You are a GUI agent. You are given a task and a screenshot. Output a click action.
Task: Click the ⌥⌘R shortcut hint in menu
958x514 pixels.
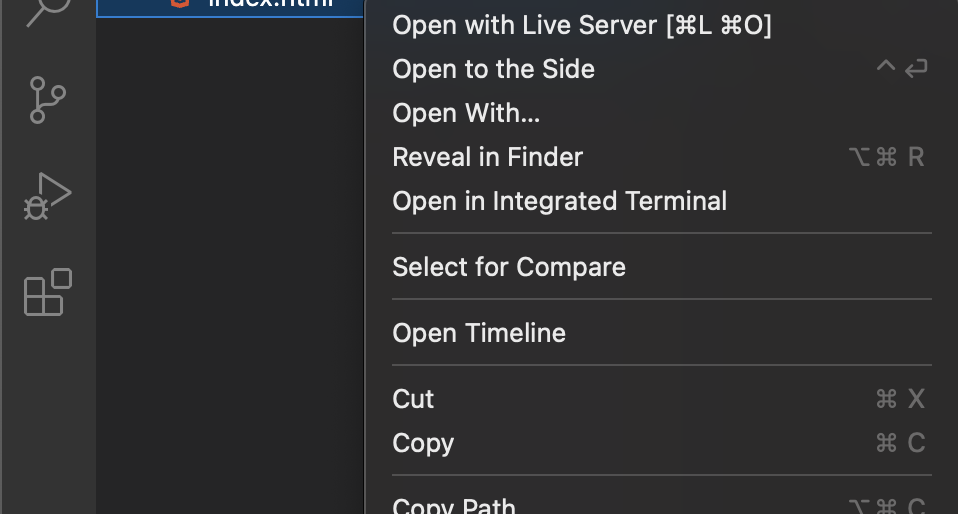click(x=885, y=157)
